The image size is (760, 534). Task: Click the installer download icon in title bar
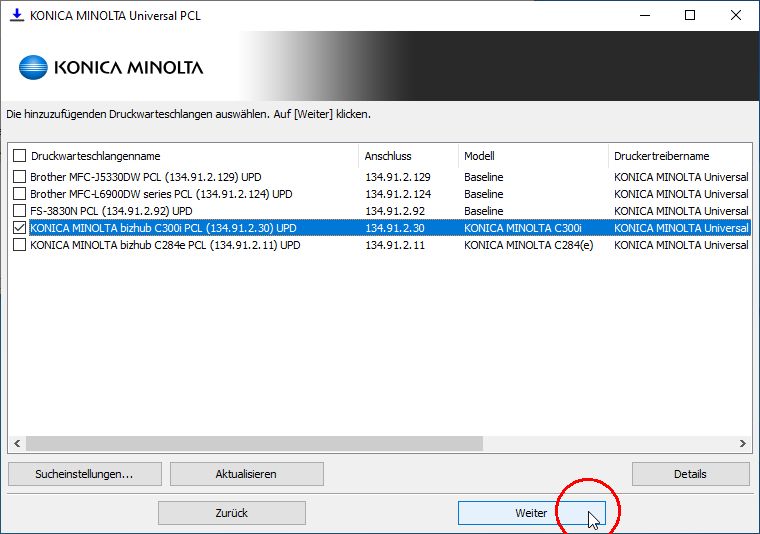[15, 15]
